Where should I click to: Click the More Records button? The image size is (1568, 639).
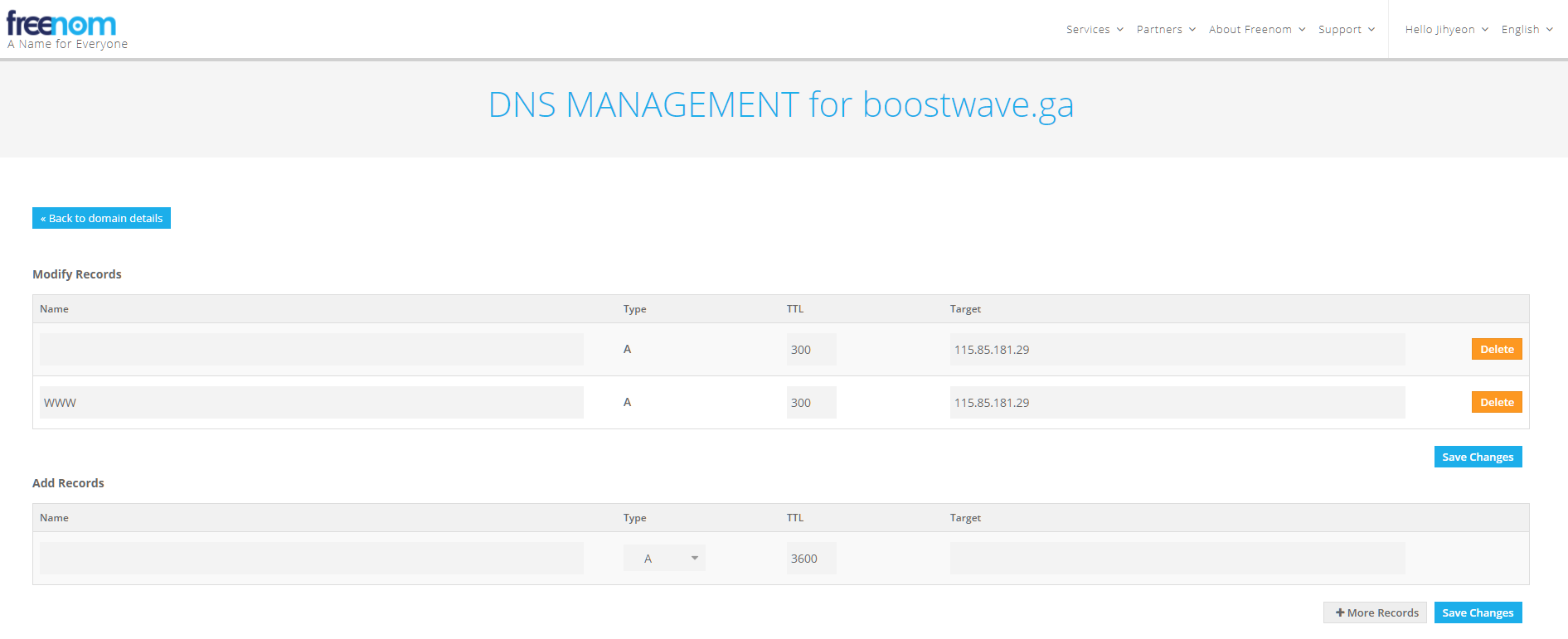(1375, 612)
